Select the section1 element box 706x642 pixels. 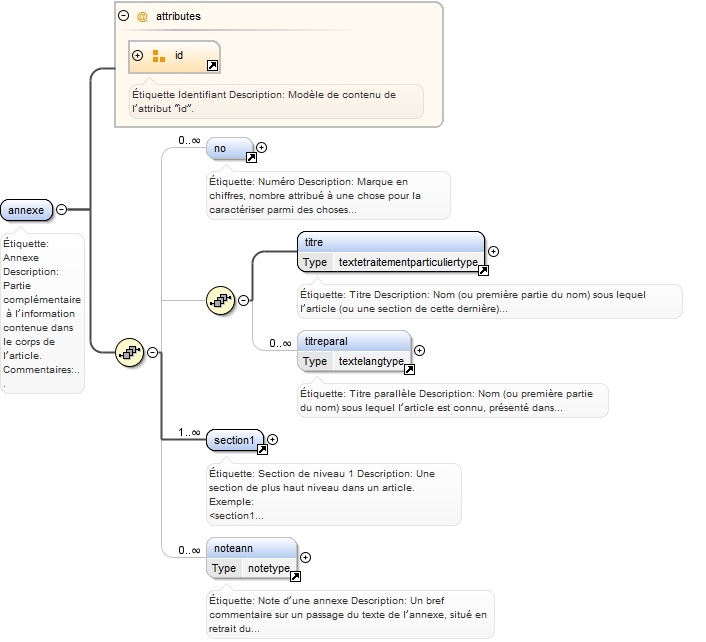pos(235,440)
